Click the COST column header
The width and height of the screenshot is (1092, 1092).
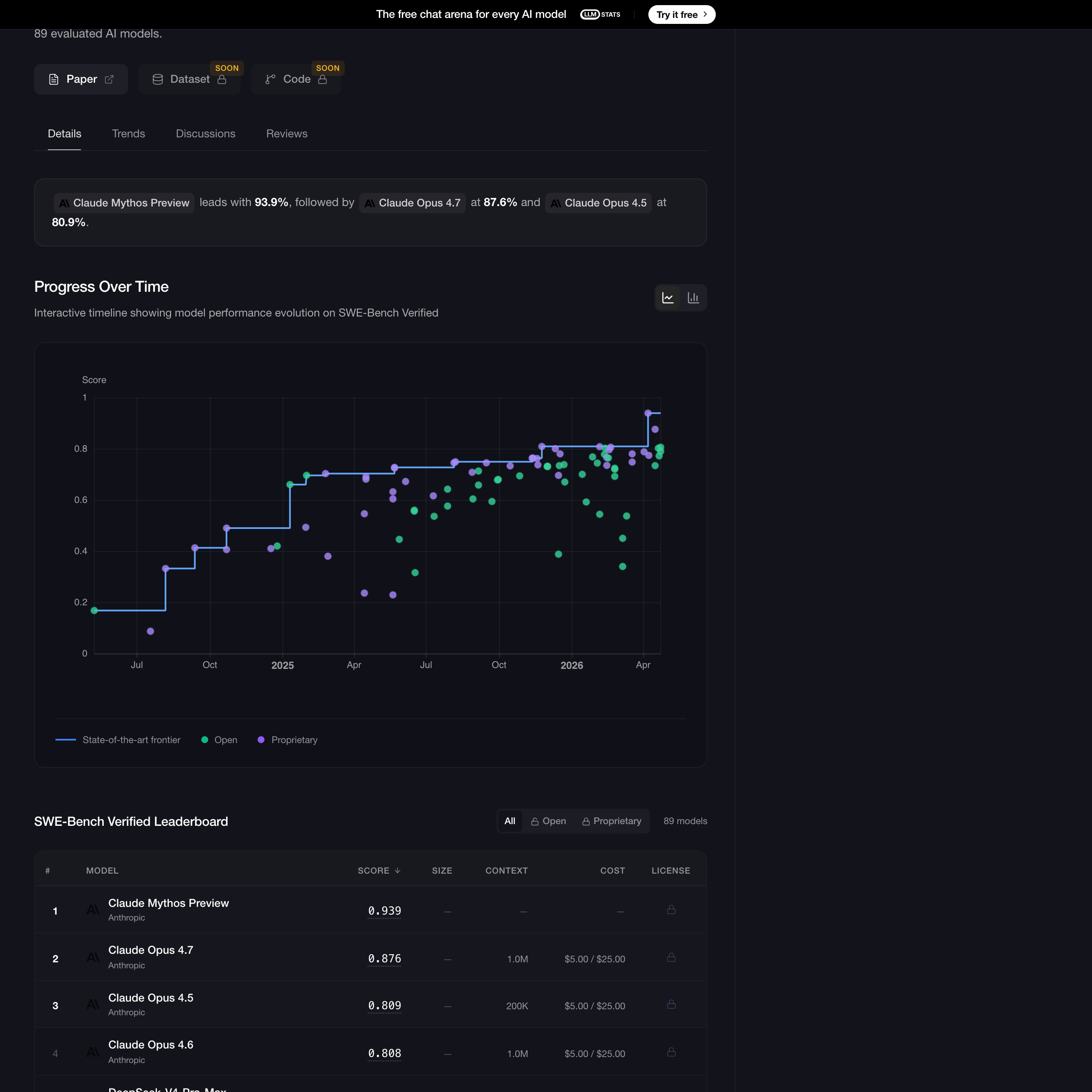[613, 871]
